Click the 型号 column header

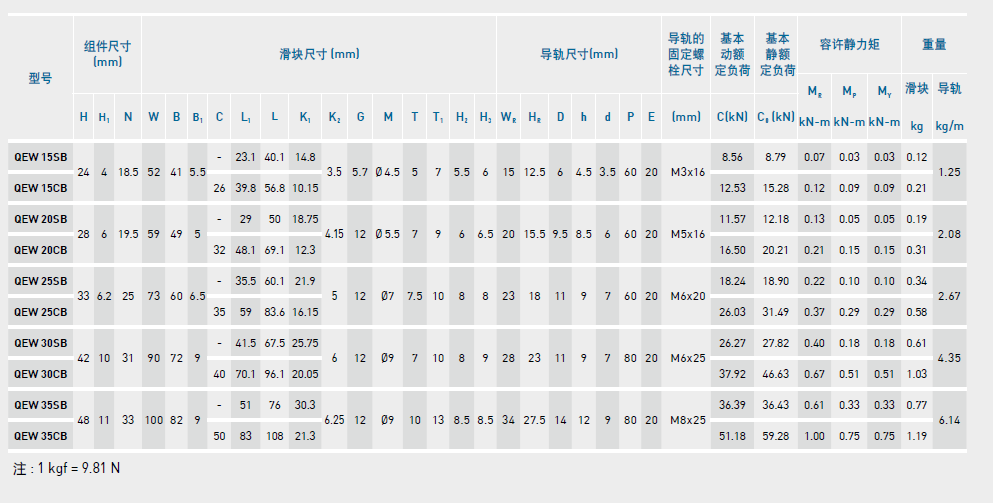tap(40, 78)
